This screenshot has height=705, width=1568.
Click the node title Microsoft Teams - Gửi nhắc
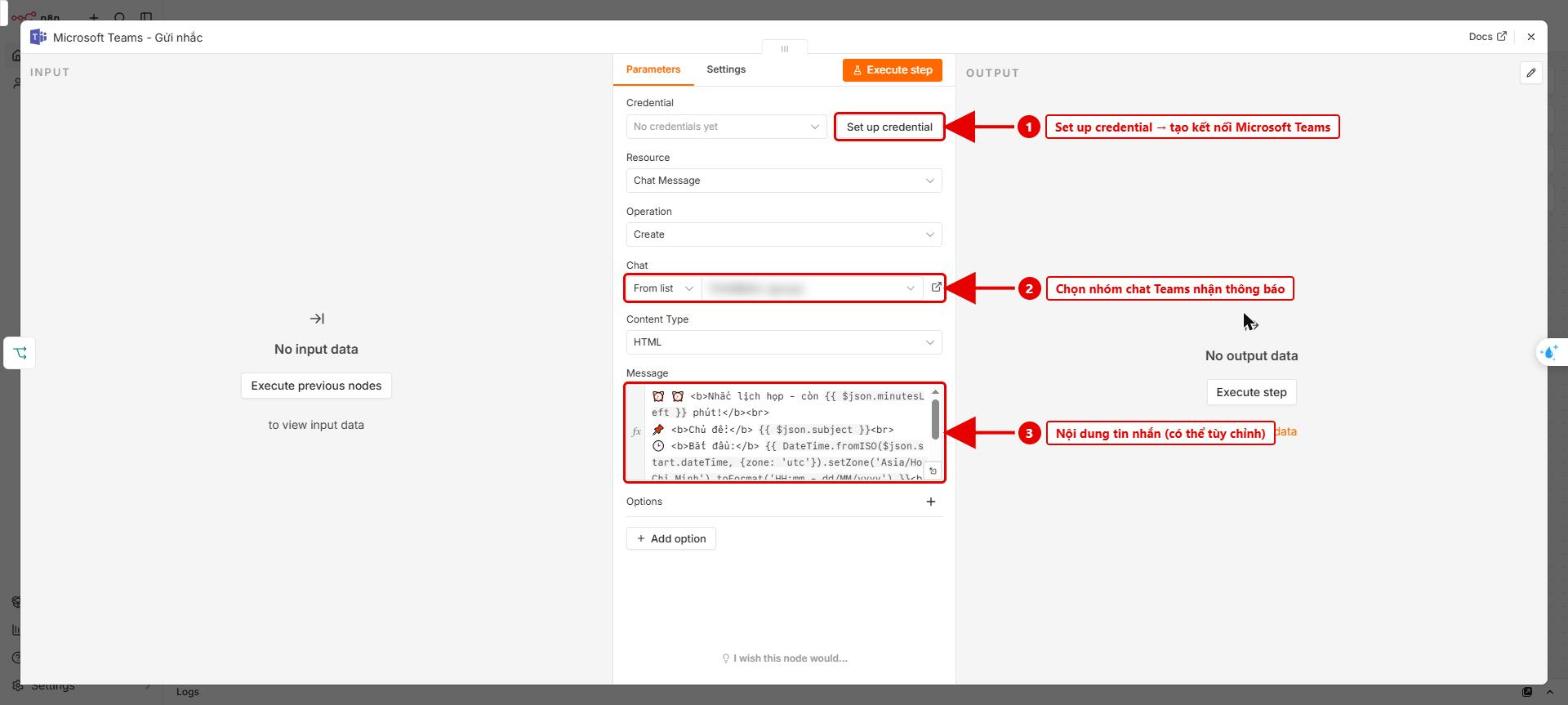[128, 38]
